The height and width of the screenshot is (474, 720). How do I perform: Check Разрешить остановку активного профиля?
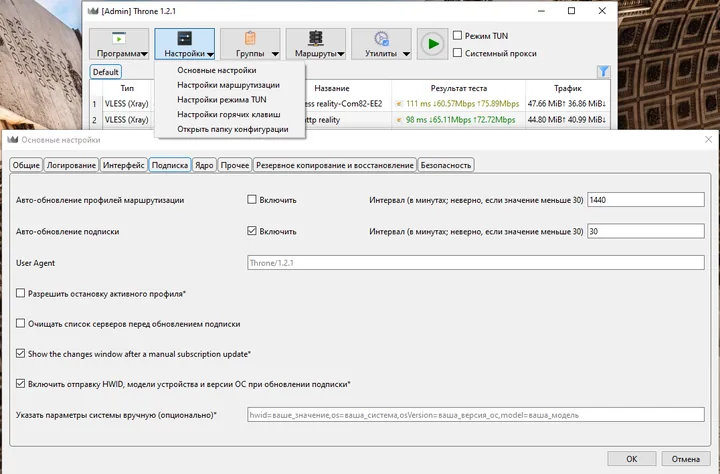point(20,293)
